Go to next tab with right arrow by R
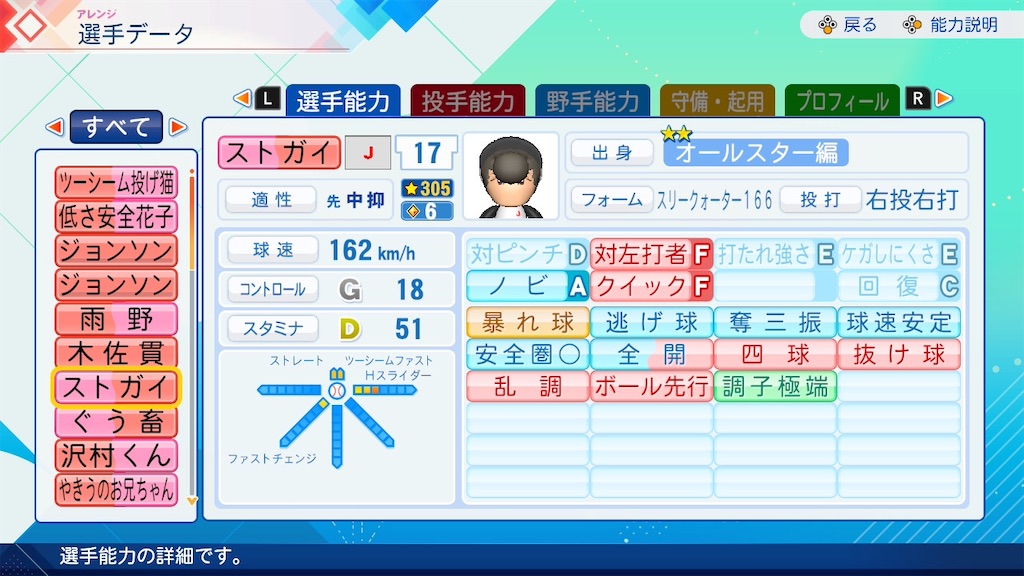 tap(944, 99)
